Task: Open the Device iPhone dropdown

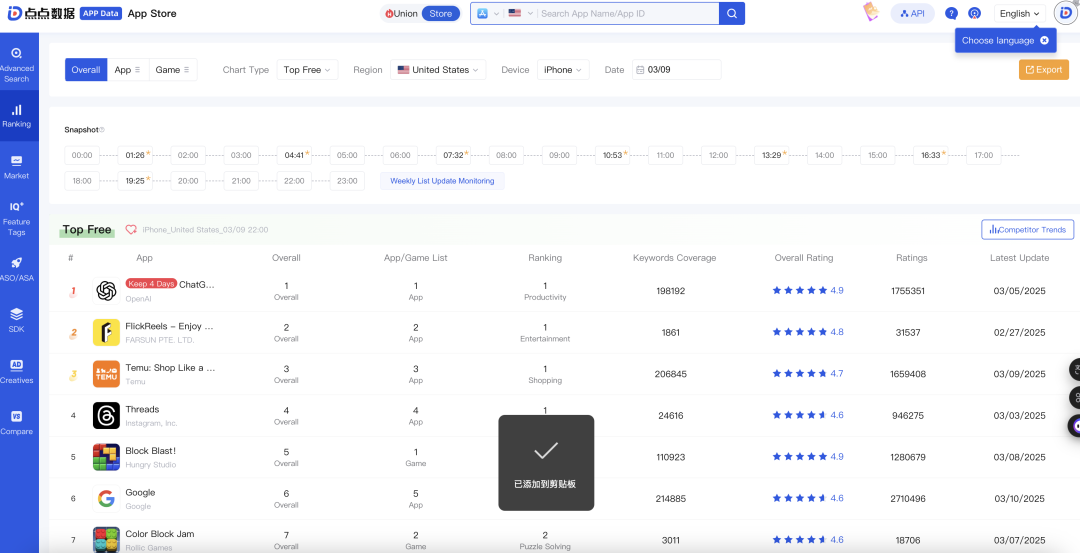Action: pos(563,70)
